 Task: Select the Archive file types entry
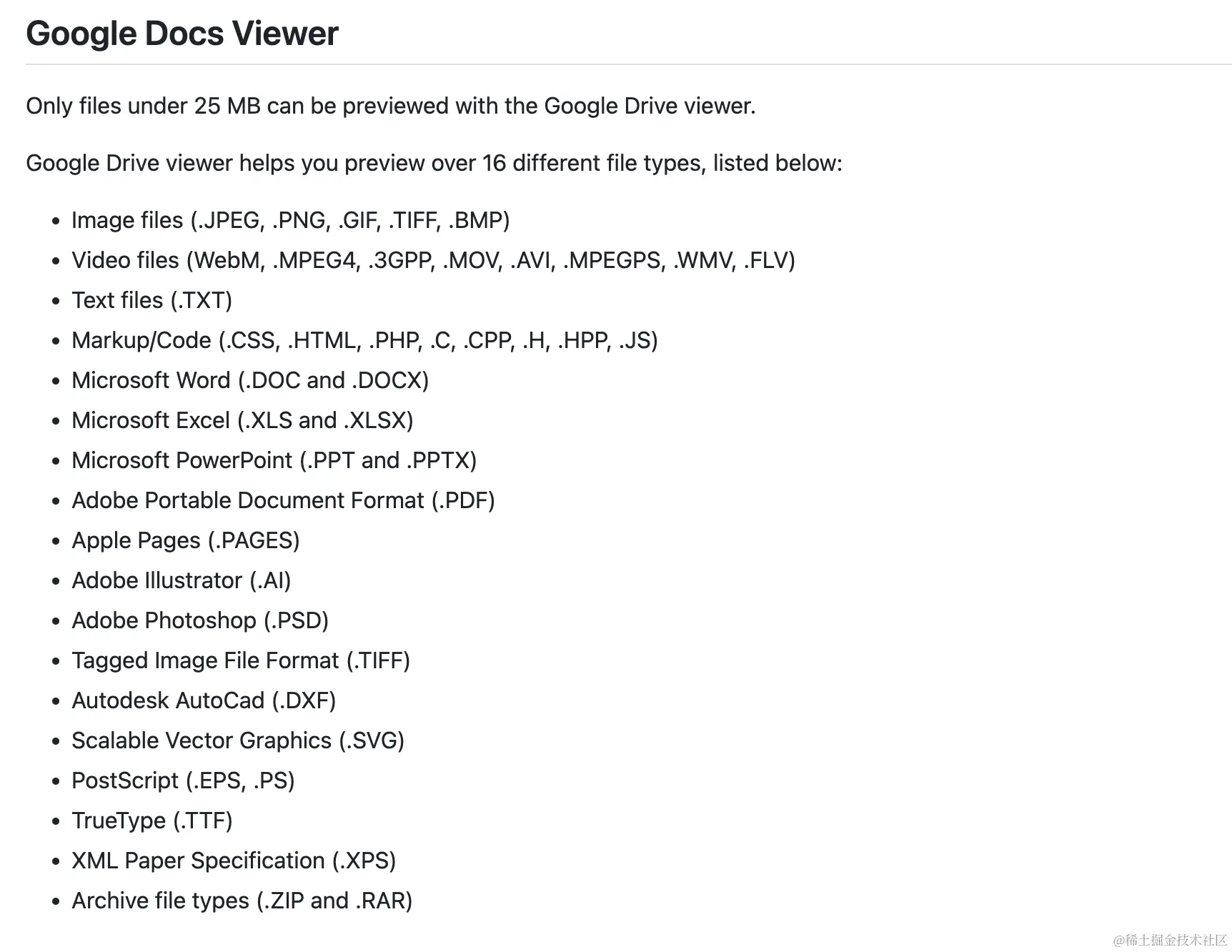(242, 901)
